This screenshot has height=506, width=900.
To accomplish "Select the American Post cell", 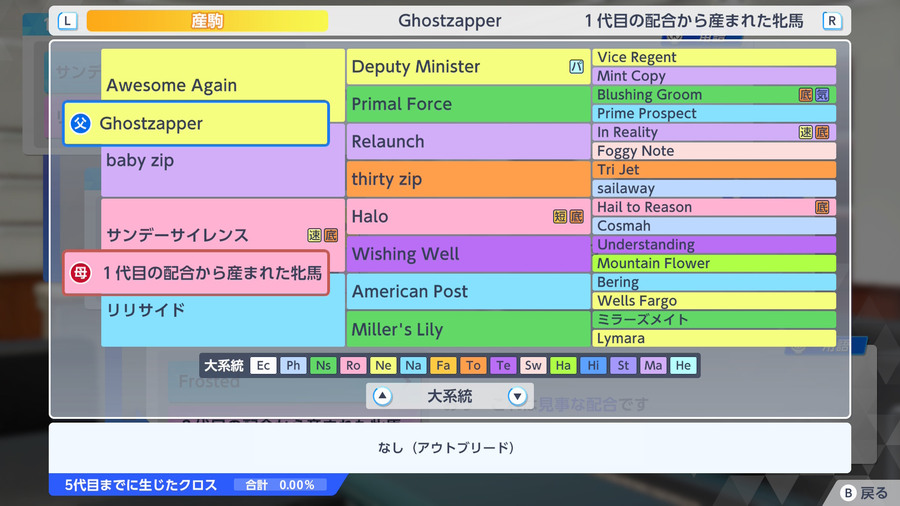I will click(x=468, y=291).
